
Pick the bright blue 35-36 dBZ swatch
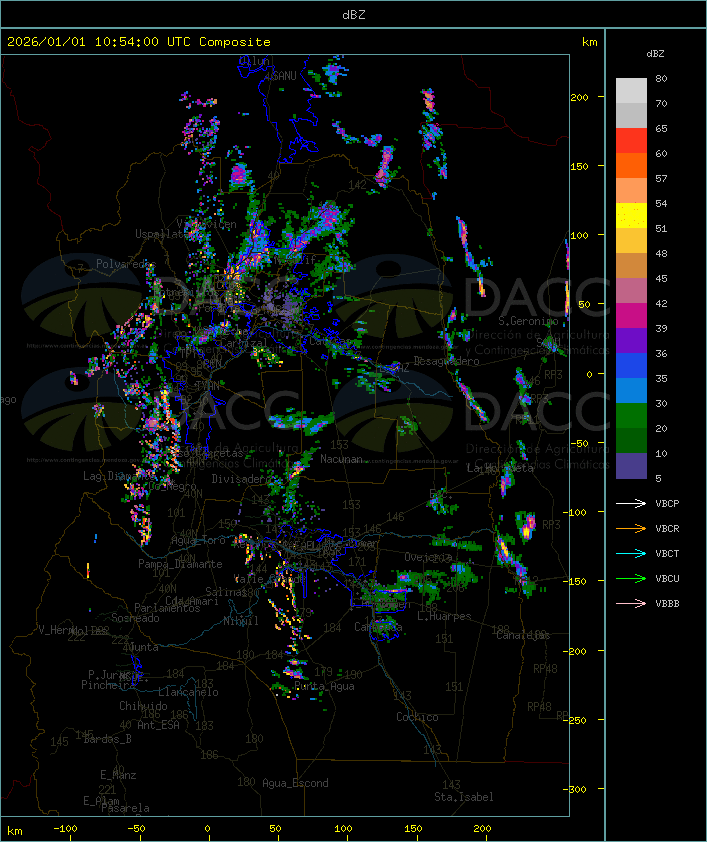pos(631,366)
